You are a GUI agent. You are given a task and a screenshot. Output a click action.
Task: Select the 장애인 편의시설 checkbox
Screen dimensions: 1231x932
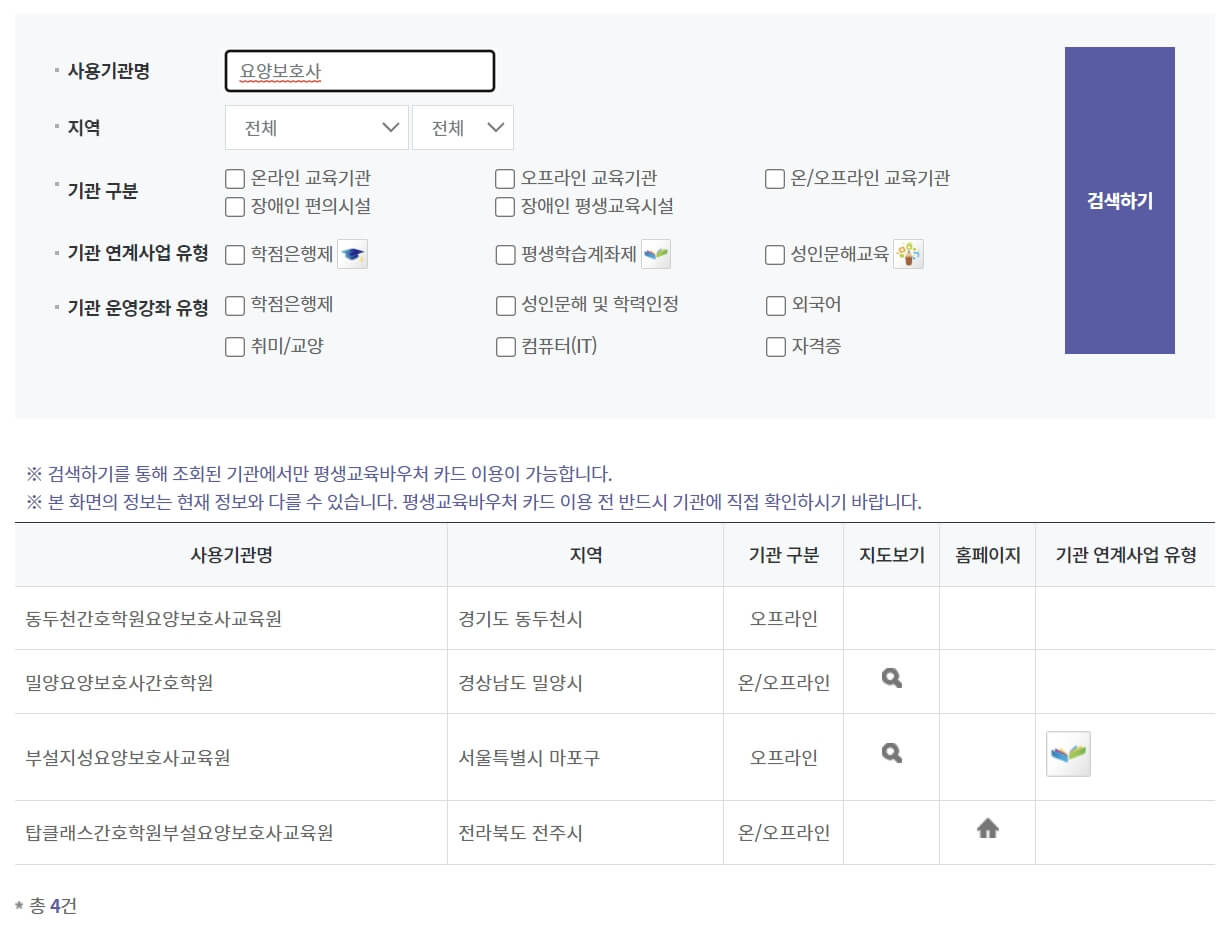click(x=235, y=207)
